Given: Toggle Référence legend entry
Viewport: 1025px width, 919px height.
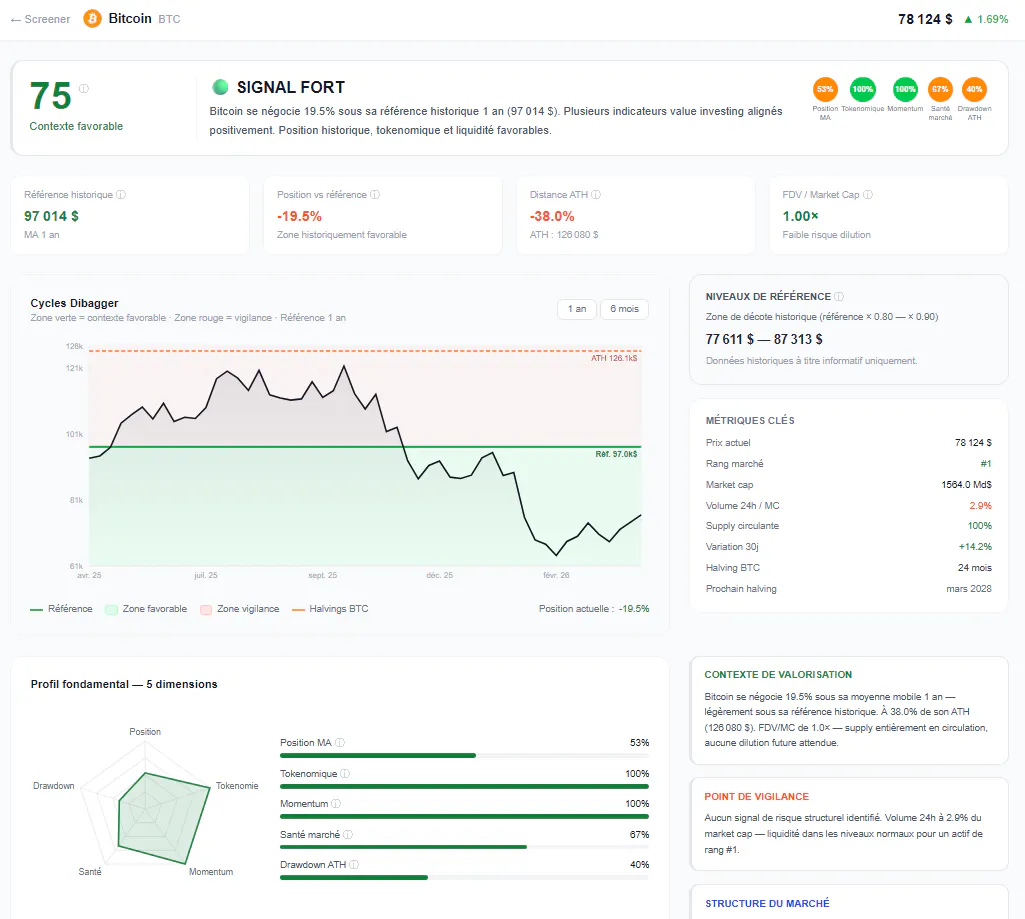Looking at the screenshot, I should point(61,609).
